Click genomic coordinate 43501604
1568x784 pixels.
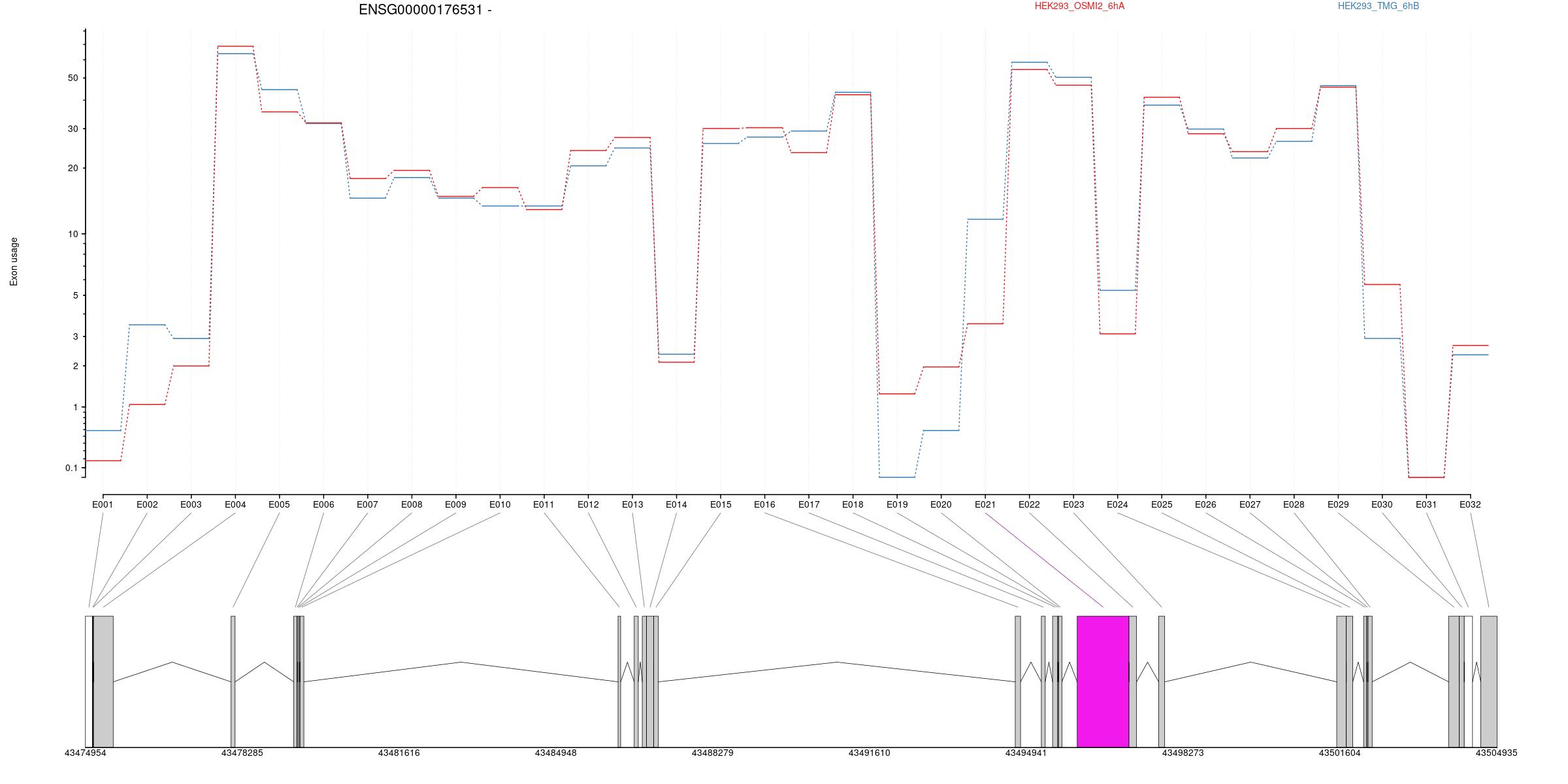tap(1339, 753)
